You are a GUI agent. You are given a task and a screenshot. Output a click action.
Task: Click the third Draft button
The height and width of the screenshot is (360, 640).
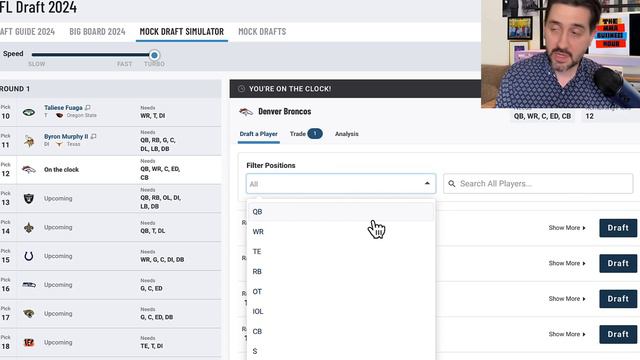[x=618, y=299]
